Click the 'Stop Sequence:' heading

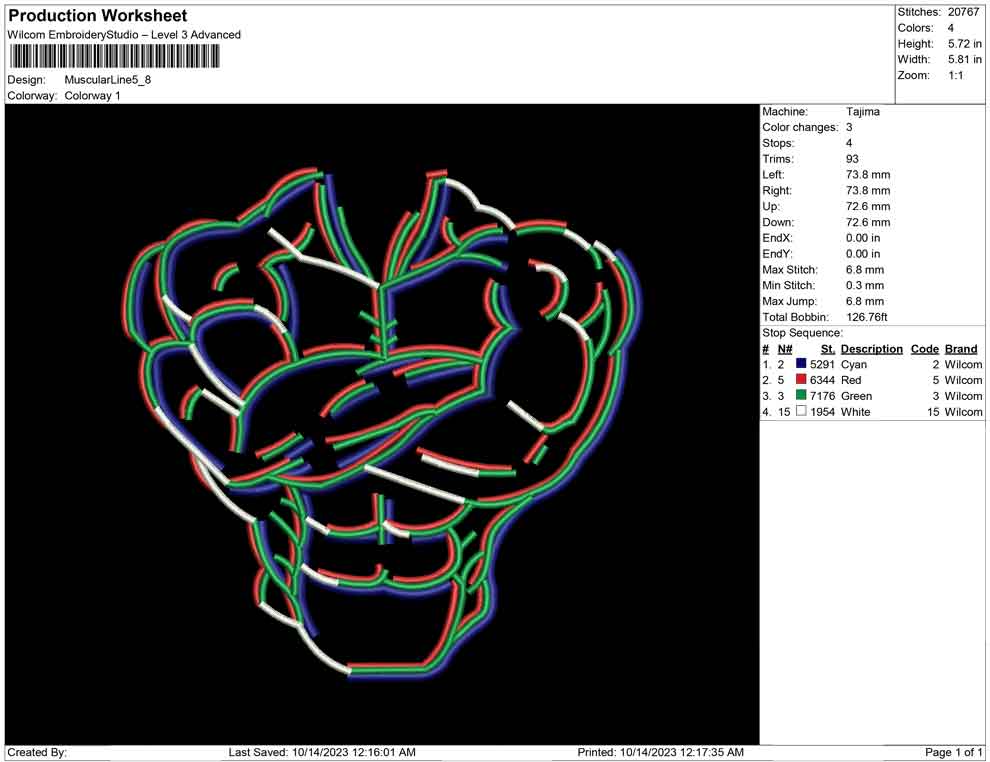(802, 333)
